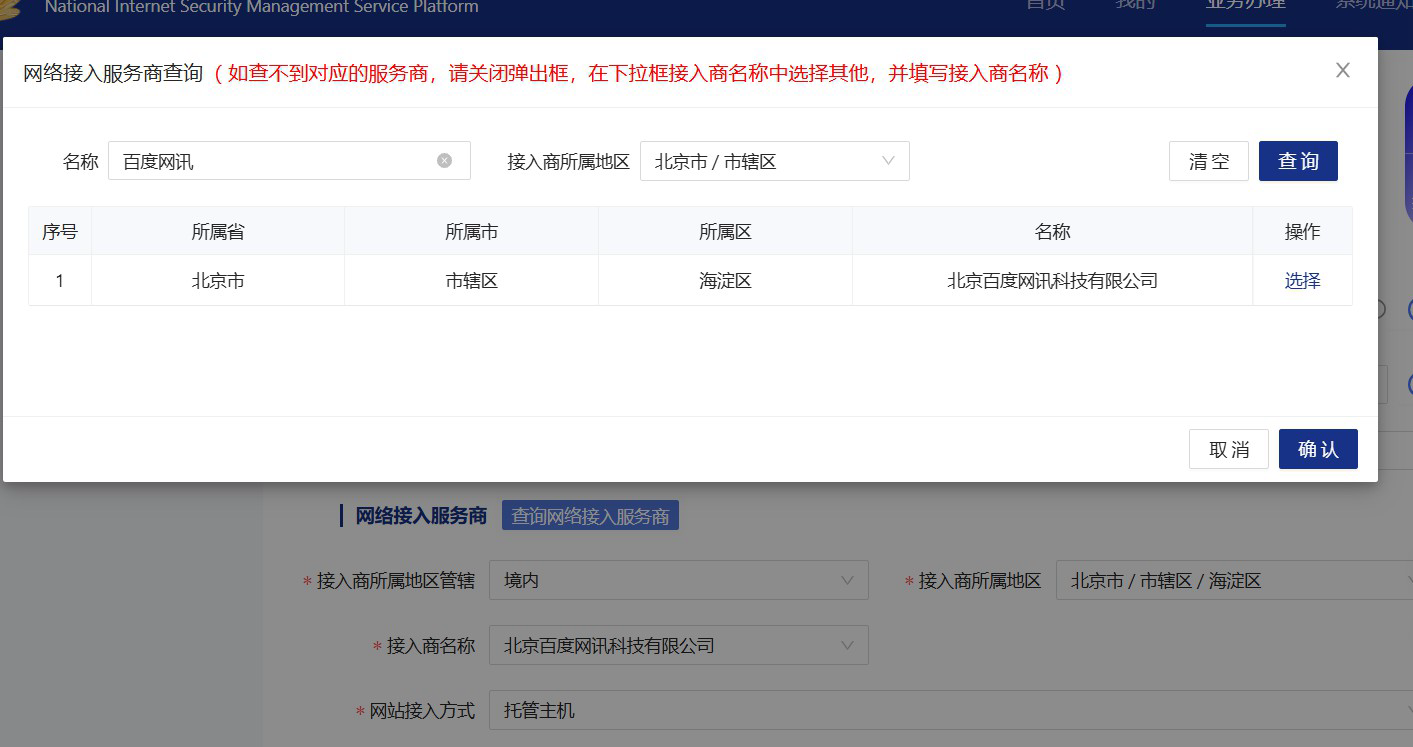Click the red hint text about selecting 其他
This screenshot has height=747, width=1413.
(x=638, y=73)
